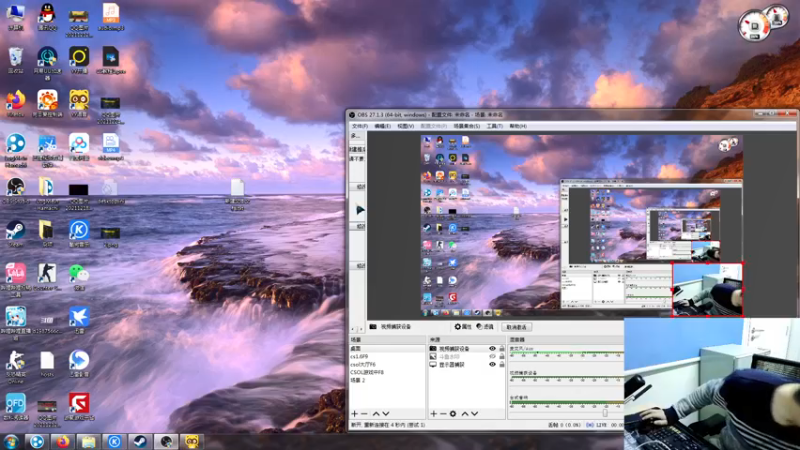Click the display capture monitor icon

coord(433,365)
